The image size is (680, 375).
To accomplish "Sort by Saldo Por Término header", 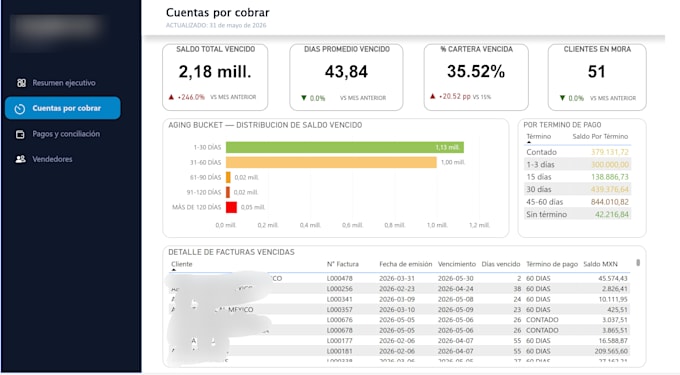I will click(600, 137).
